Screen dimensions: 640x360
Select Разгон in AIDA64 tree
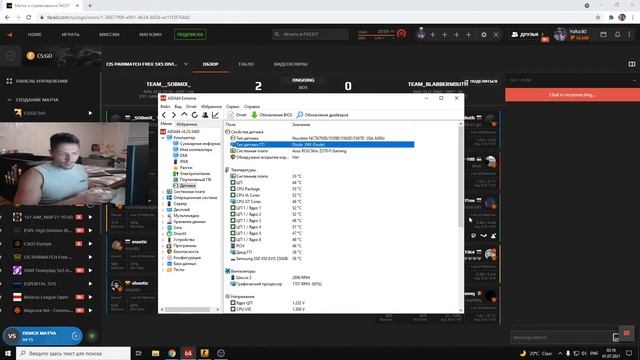[x=182, y=168]
